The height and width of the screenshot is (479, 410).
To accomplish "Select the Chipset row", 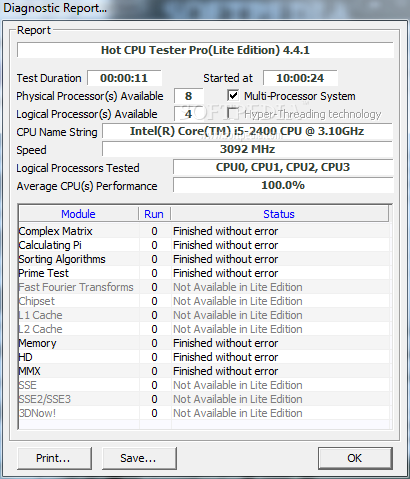I will [x=204, y=301].
